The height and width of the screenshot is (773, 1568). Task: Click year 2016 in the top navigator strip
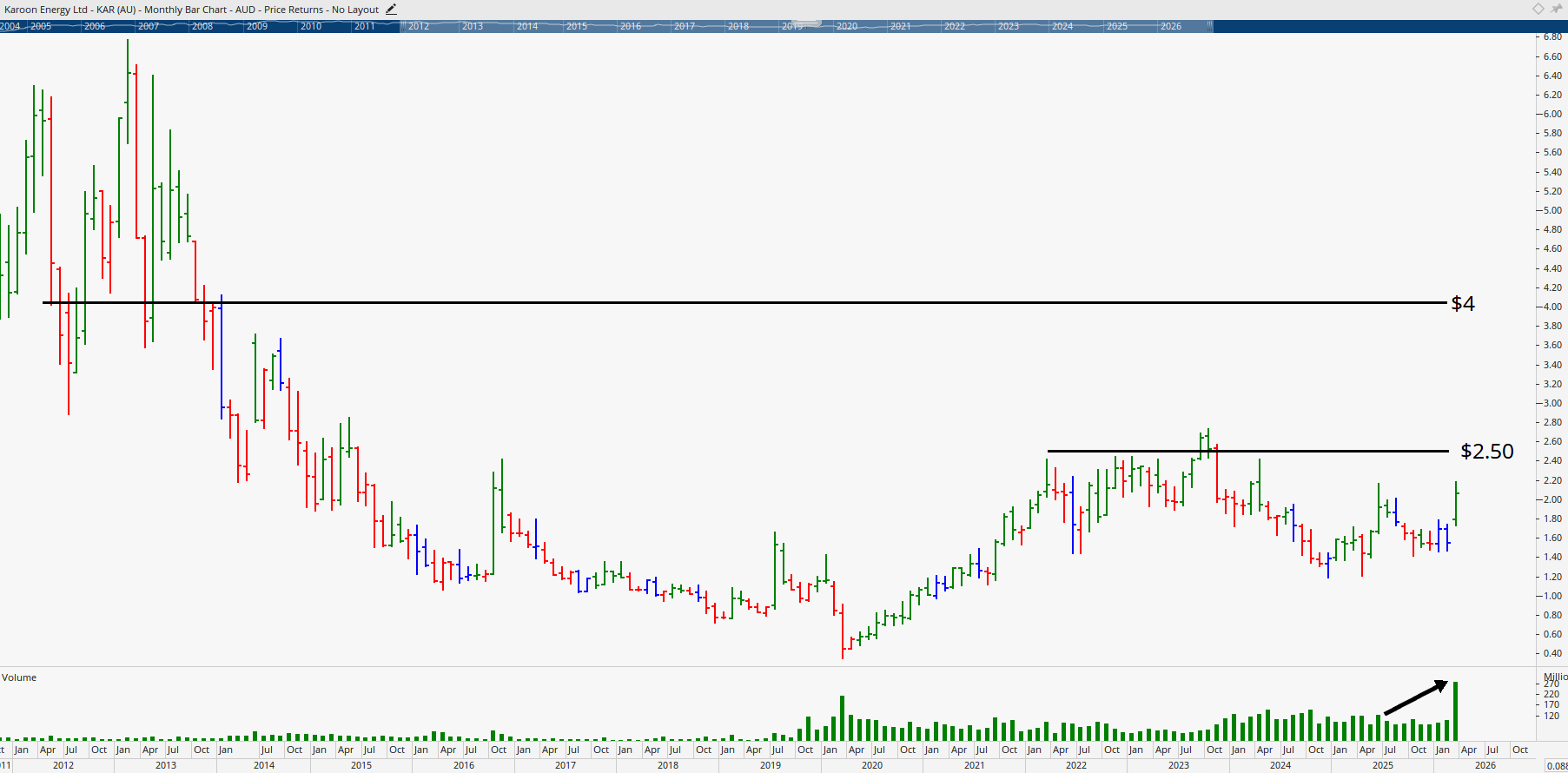[x=631, y=26]
